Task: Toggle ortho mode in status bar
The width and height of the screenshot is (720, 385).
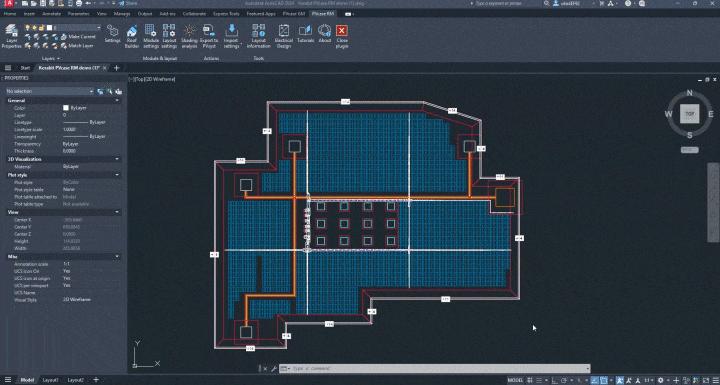Action: pos(553,380)
